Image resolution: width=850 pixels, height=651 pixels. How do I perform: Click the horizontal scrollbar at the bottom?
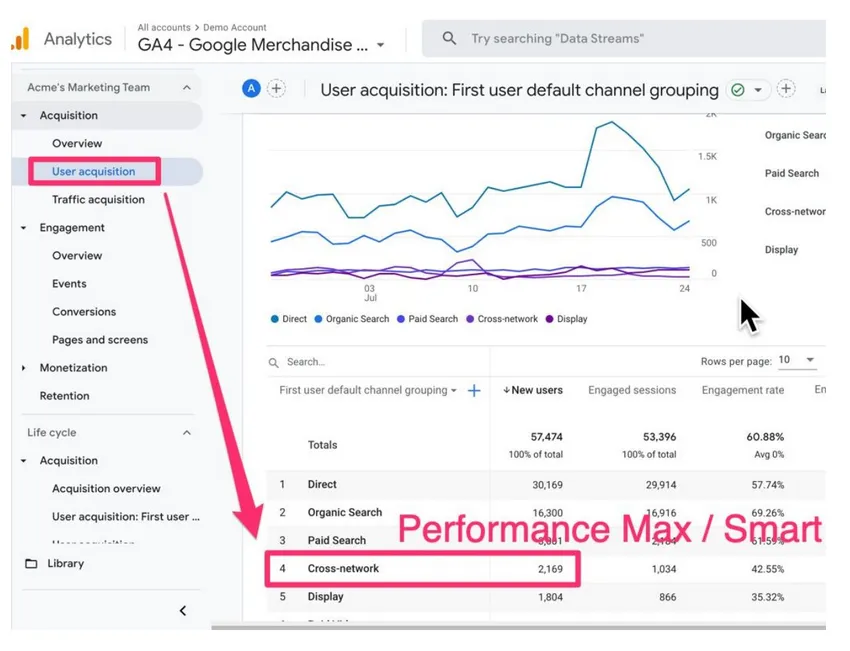(x=518, y=628)
